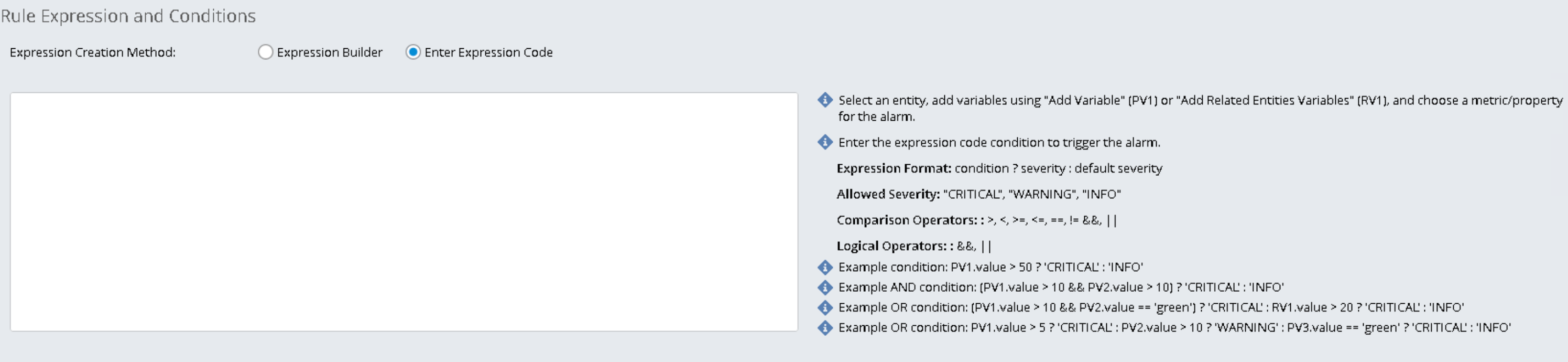Click the 'Allowed Severity:' help line
Viewport: 1568px width, 362px height.
pos(978,194)
